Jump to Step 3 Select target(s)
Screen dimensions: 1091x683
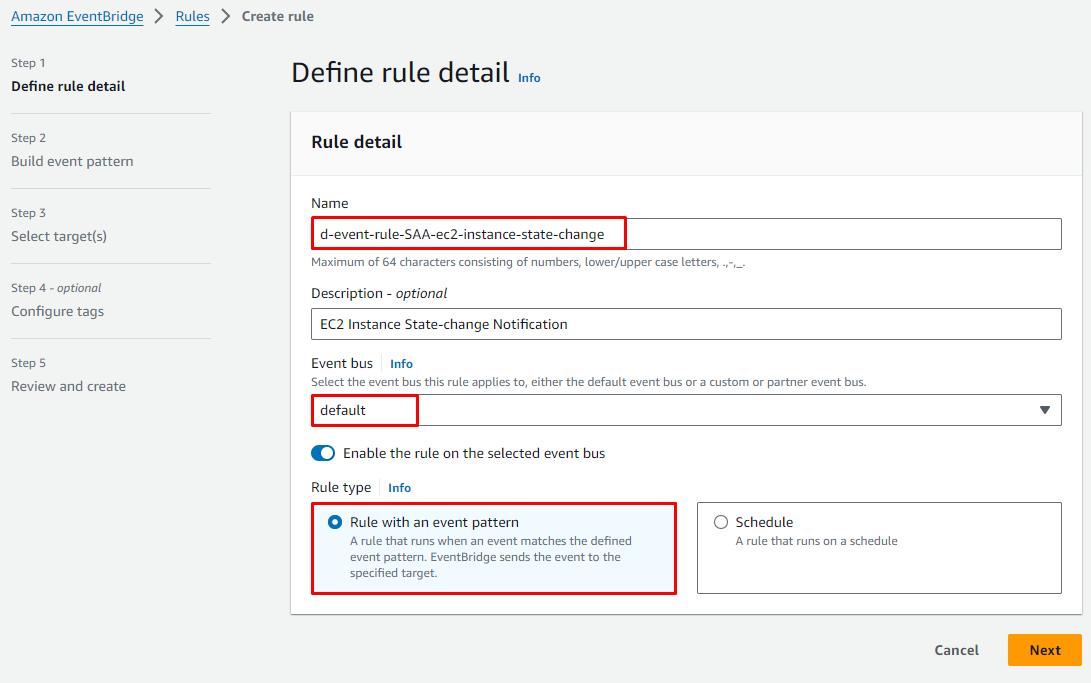tap(59, 236)
